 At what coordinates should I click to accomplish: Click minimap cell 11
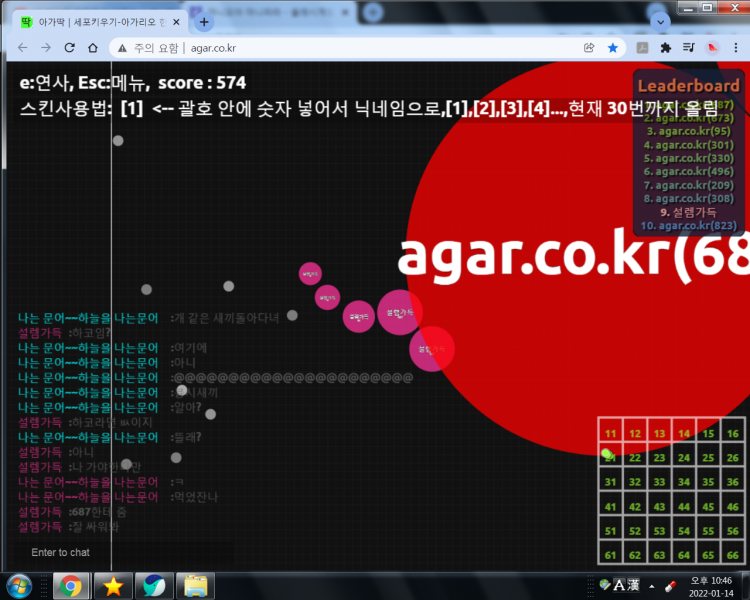point(610,430)
